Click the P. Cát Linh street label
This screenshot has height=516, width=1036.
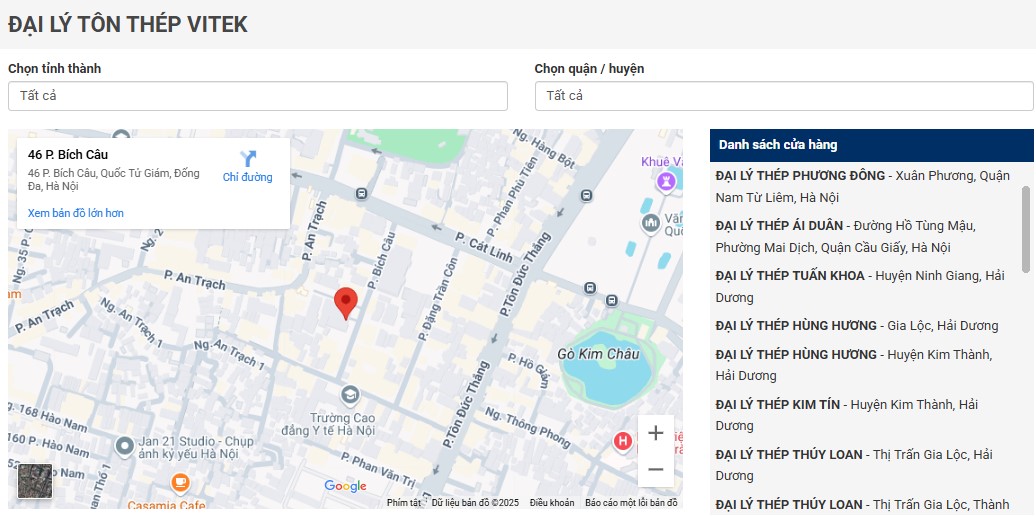pos(483,249)
